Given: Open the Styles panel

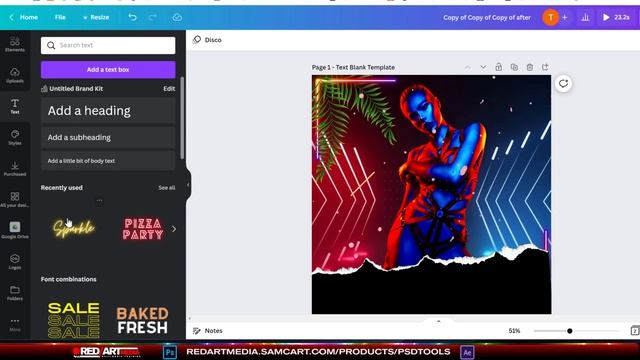Looking at the screenshot, I should click(15, 138).
